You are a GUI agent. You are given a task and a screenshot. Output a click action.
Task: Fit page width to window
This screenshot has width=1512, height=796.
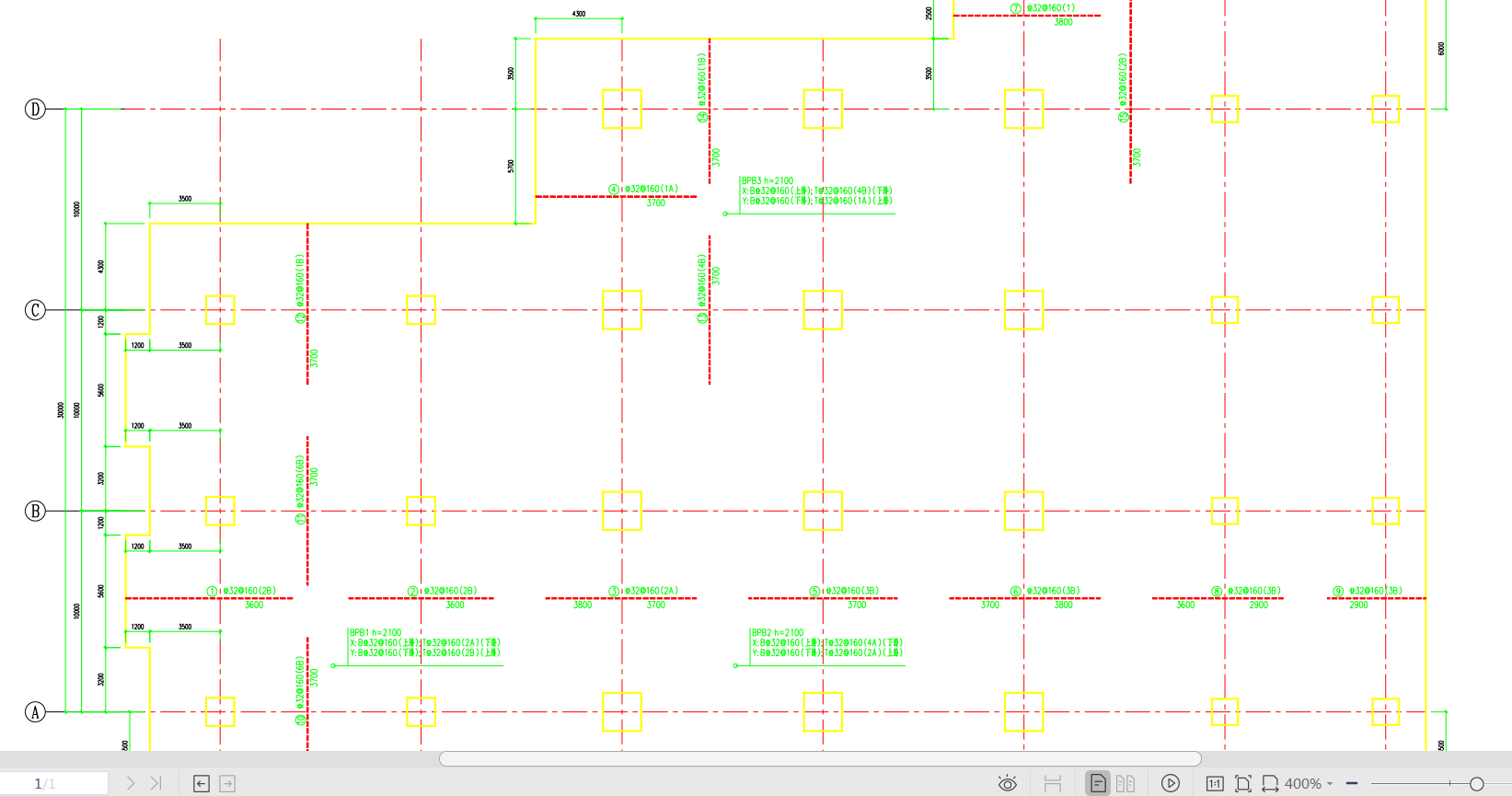1270,784
